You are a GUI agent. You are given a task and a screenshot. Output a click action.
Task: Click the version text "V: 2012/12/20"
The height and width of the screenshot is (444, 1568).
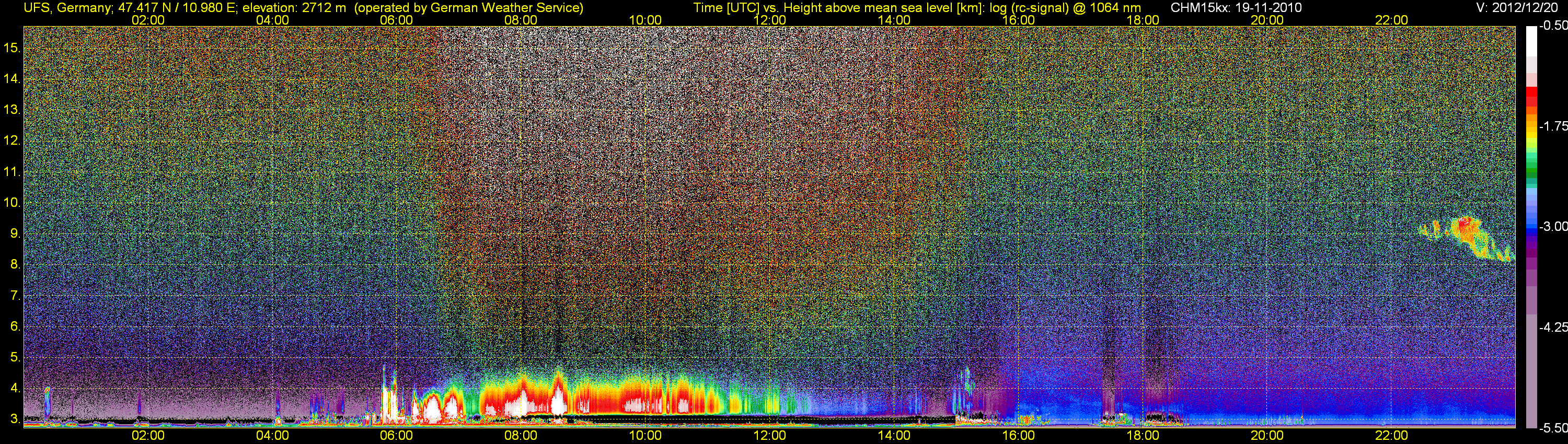pyautogui.click(x=1516, y=8)
